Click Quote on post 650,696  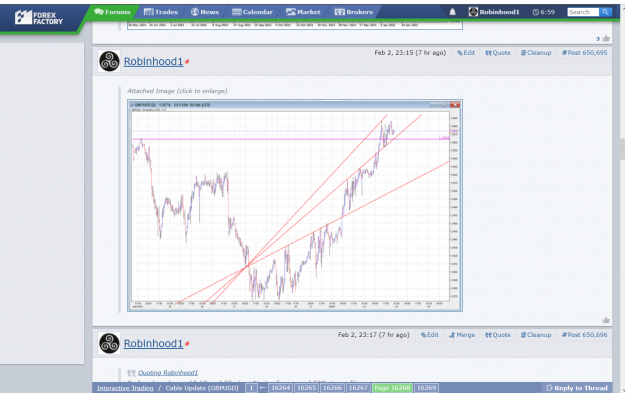[498, 335]
